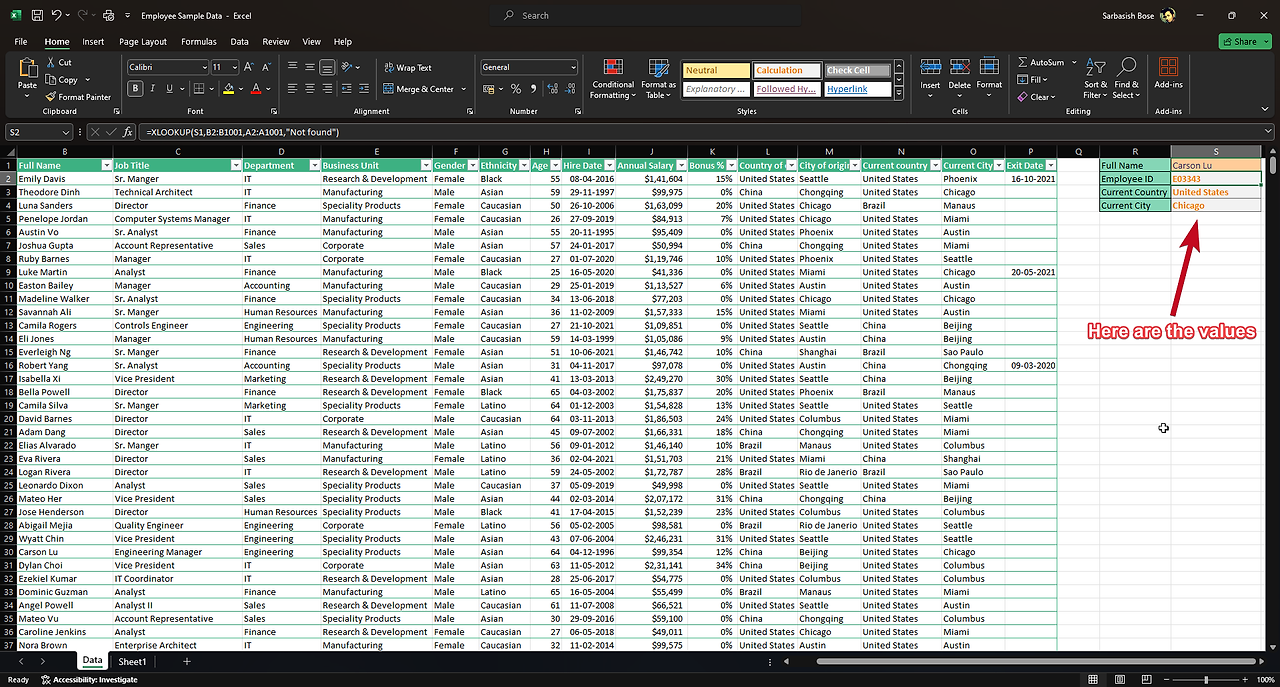The image size is (1280, 687).
Task: Click the Save icon in the title bar
Action: 37,16
